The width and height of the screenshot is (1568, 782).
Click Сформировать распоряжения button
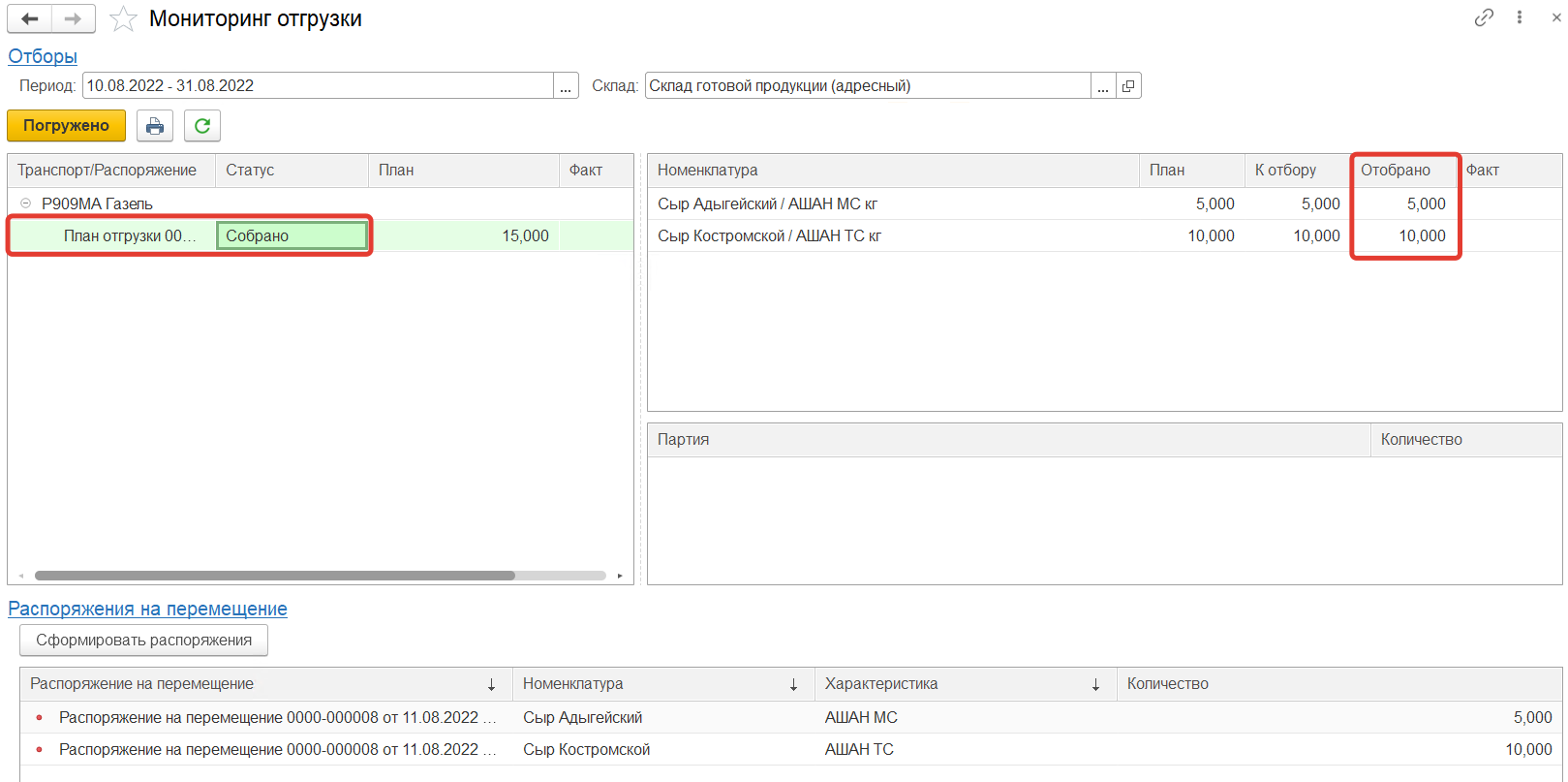point(143,641)
